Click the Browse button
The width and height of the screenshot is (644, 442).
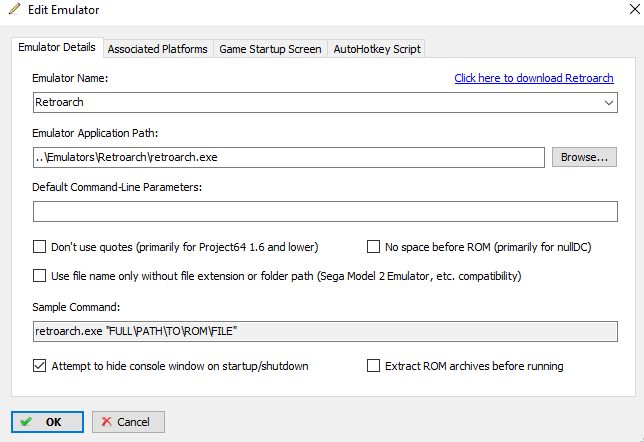click(584, 157)
